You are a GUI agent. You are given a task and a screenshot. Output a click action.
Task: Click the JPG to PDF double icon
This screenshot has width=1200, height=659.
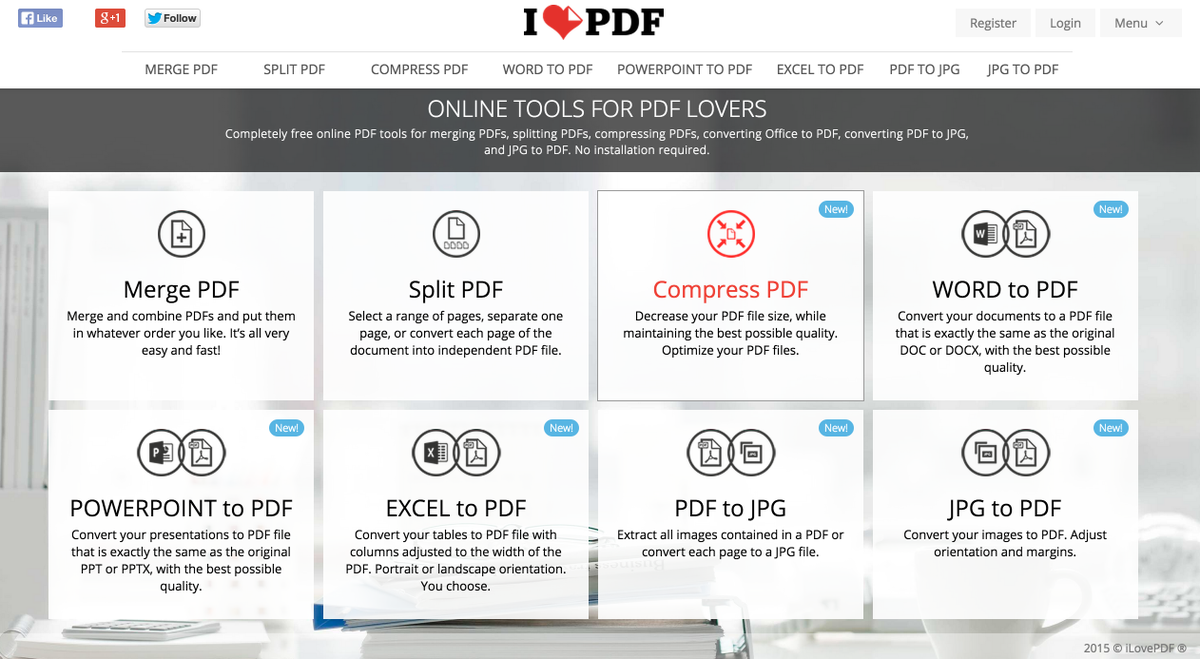[1005, 454]
